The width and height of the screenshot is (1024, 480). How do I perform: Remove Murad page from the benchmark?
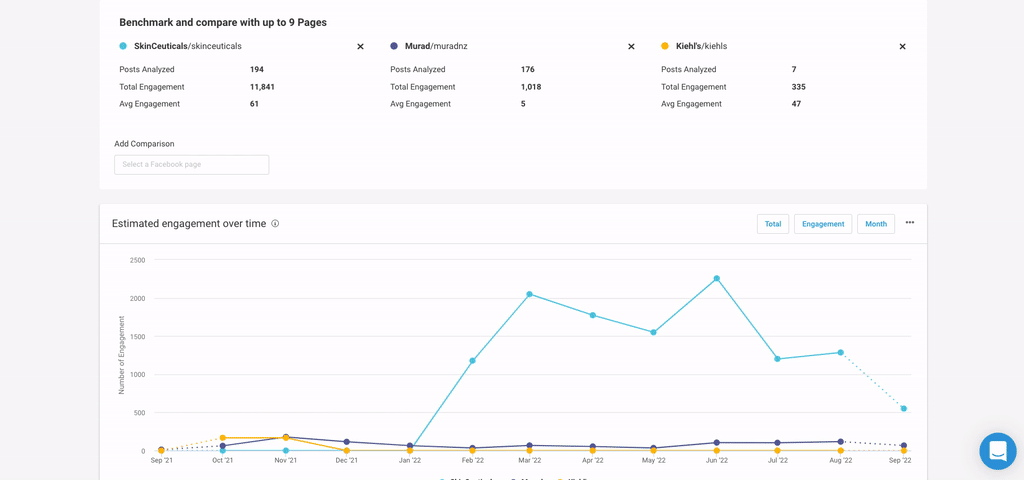[631, 47]
